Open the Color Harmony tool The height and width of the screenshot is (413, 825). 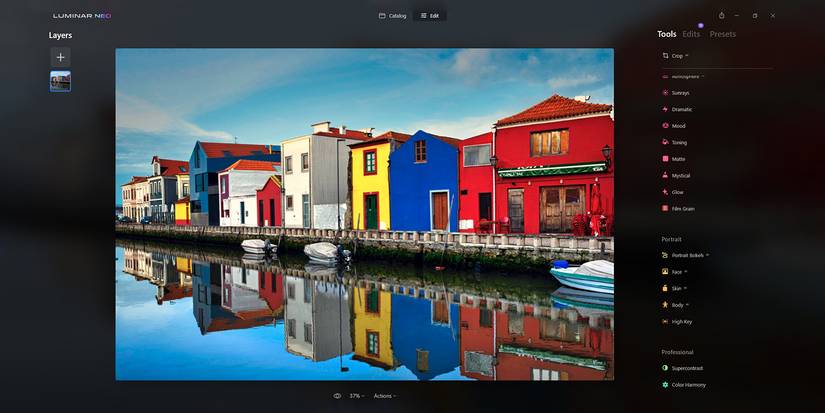(x=684, y=385)
